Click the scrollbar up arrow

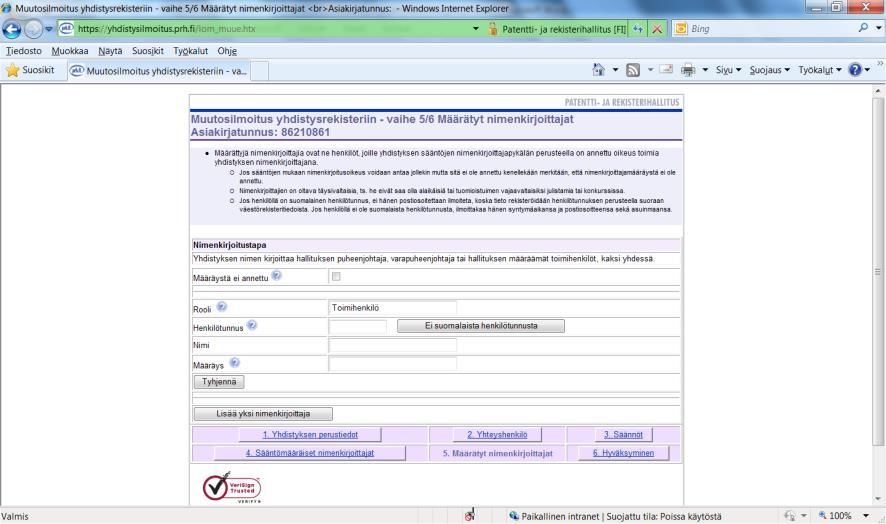click(878, 90)
